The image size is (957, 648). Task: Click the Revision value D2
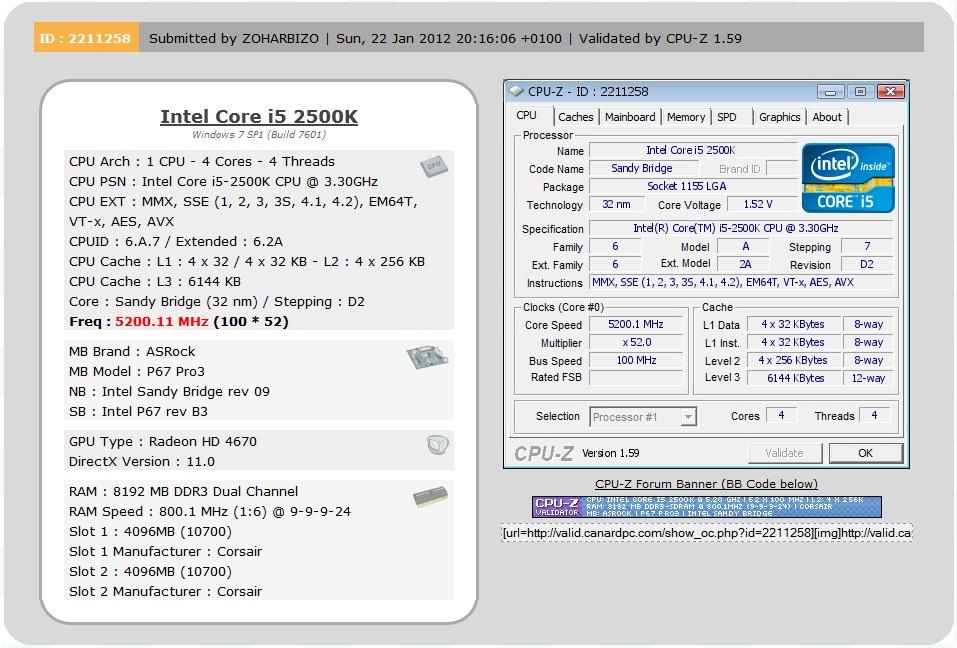point(867,264)
